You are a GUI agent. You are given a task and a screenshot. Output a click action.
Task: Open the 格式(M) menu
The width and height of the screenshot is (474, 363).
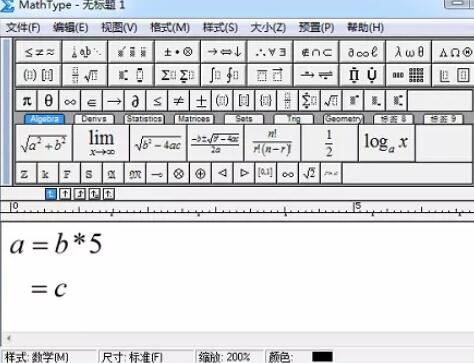tap(170, 27)
